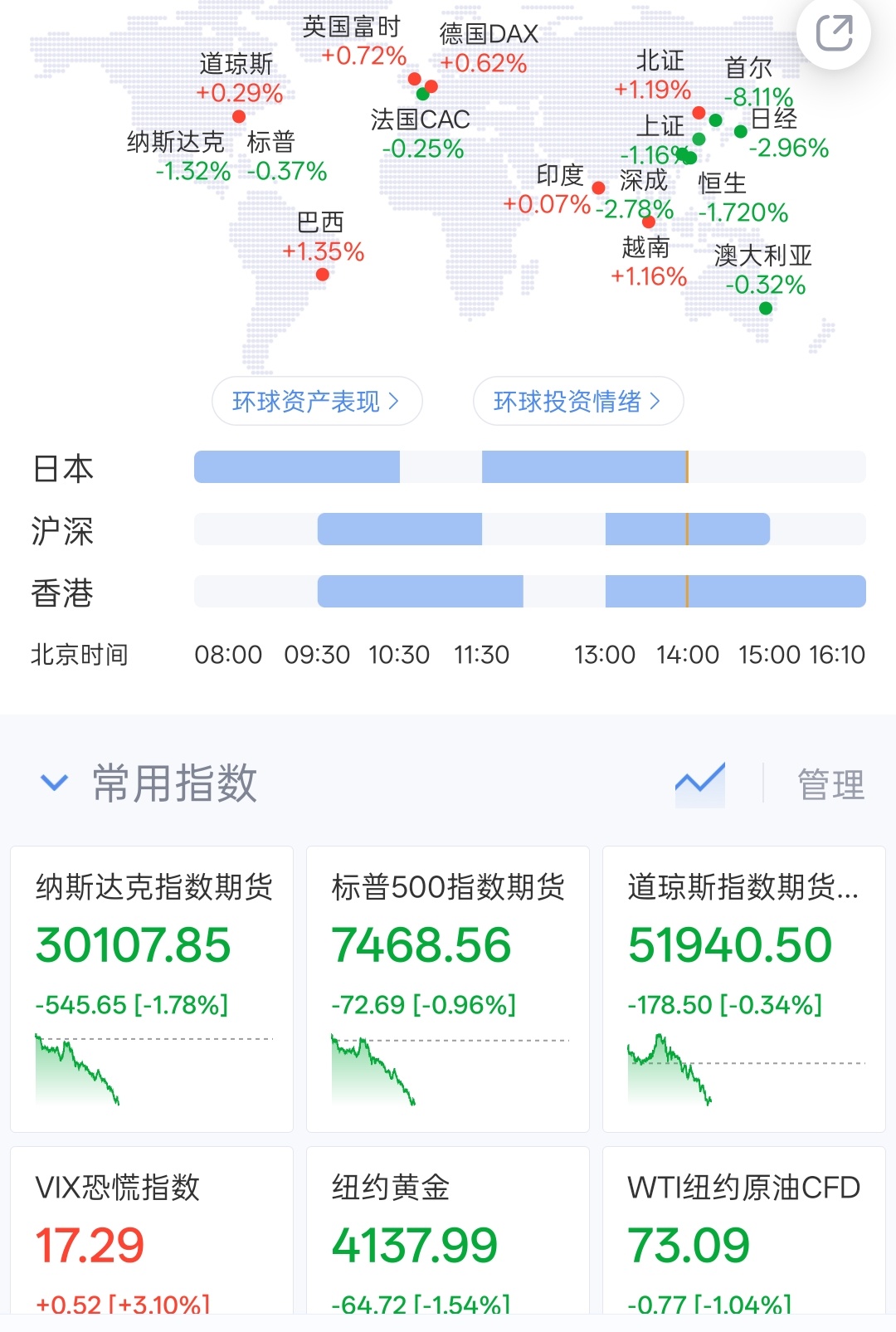Tap the 深成 -2.78% map label
This screenshot has height=1332, width=896.
point(635,194)
